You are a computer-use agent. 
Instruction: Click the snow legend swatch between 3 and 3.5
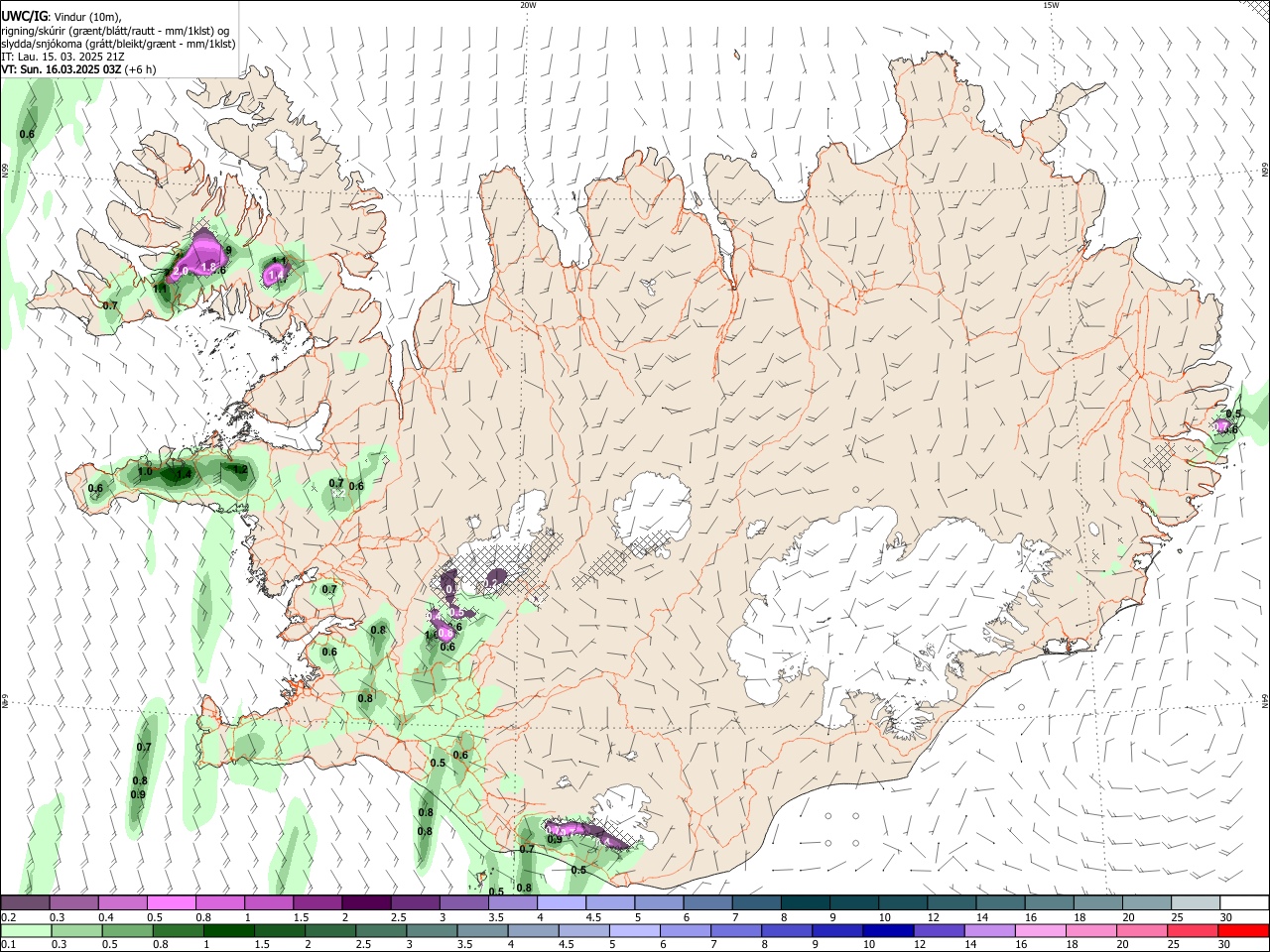464,903
